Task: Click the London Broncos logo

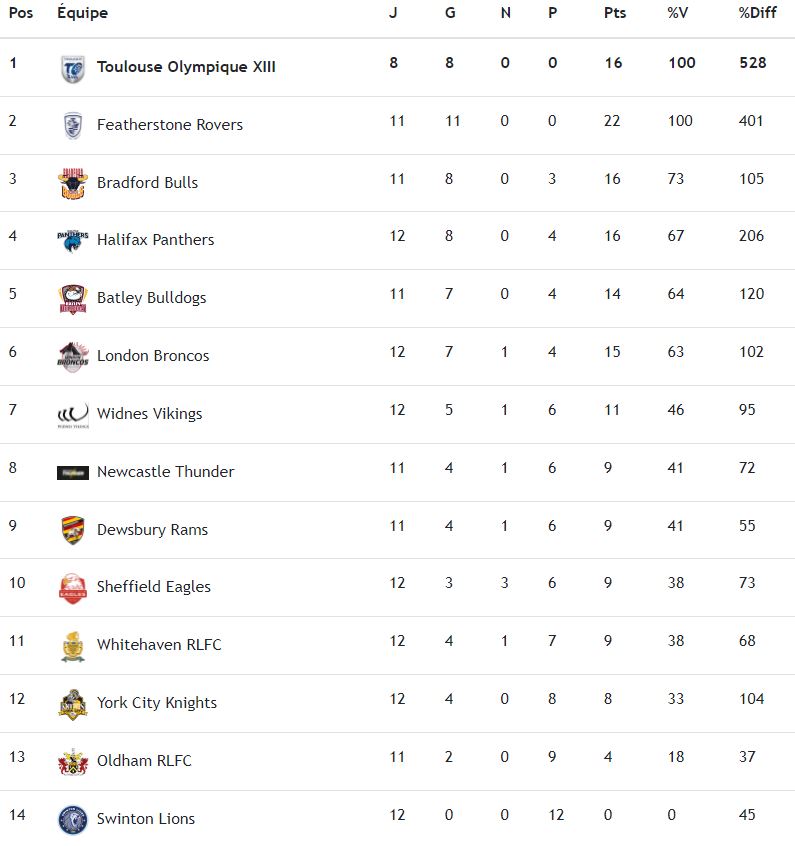Action: click(x=73, y=356)
